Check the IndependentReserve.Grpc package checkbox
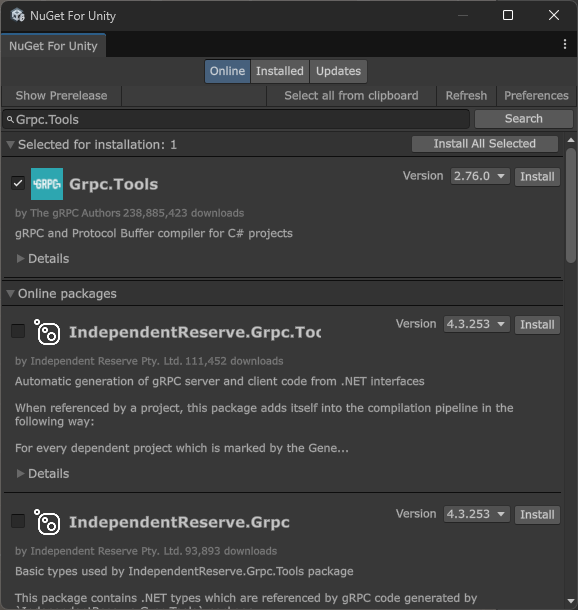Screen dimensions: 578x610 (18, 521)
